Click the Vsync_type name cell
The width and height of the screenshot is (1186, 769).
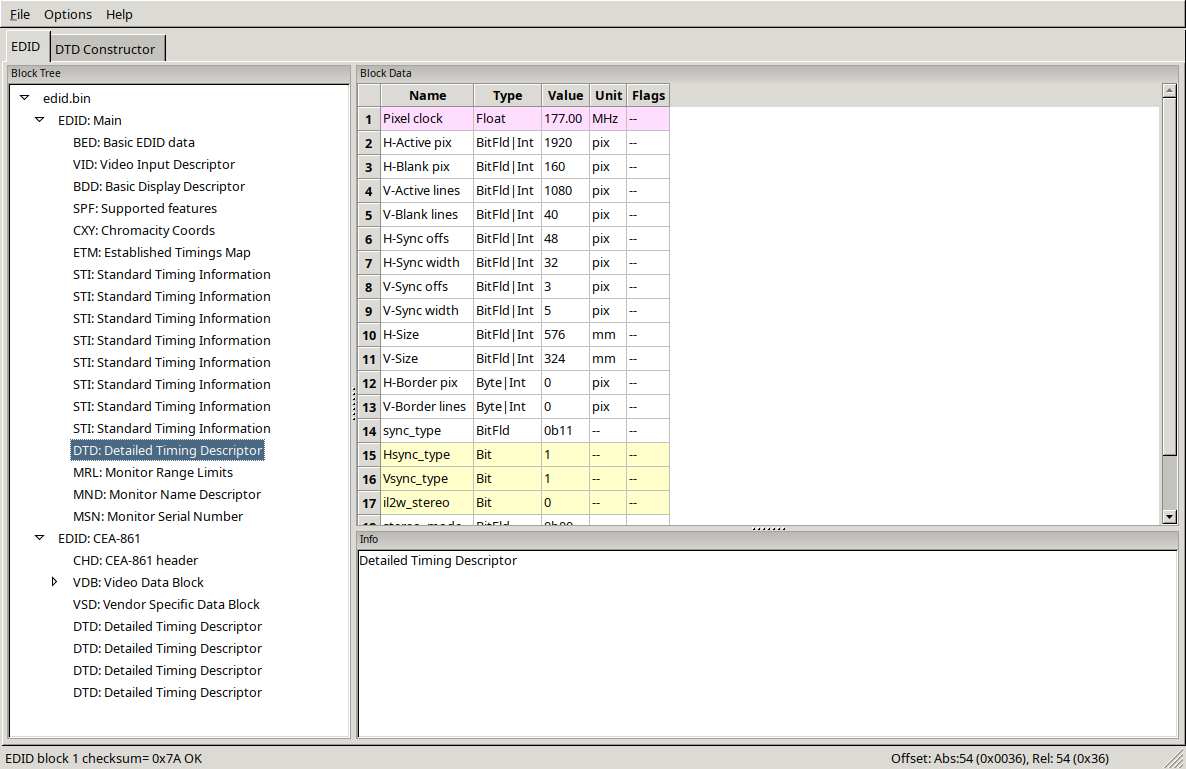pyautogui.click(x=427, y=479)
